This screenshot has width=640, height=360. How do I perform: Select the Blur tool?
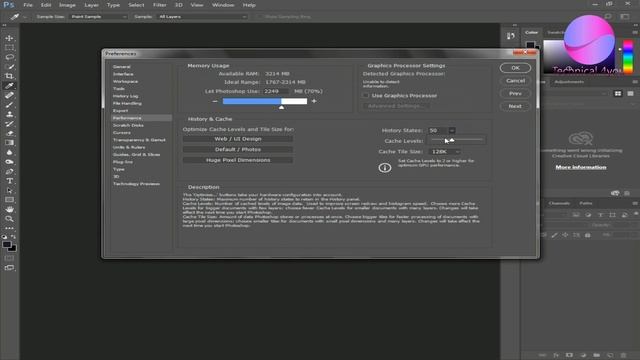click(9, 152)
